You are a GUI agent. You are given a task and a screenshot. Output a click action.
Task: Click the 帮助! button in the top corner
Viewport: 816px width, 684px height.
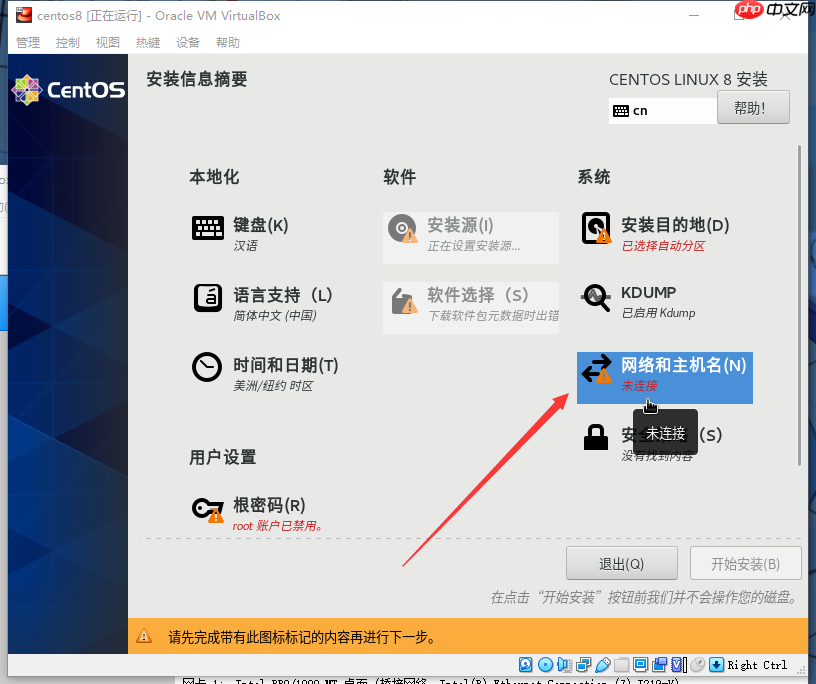[x=753, y=107]
